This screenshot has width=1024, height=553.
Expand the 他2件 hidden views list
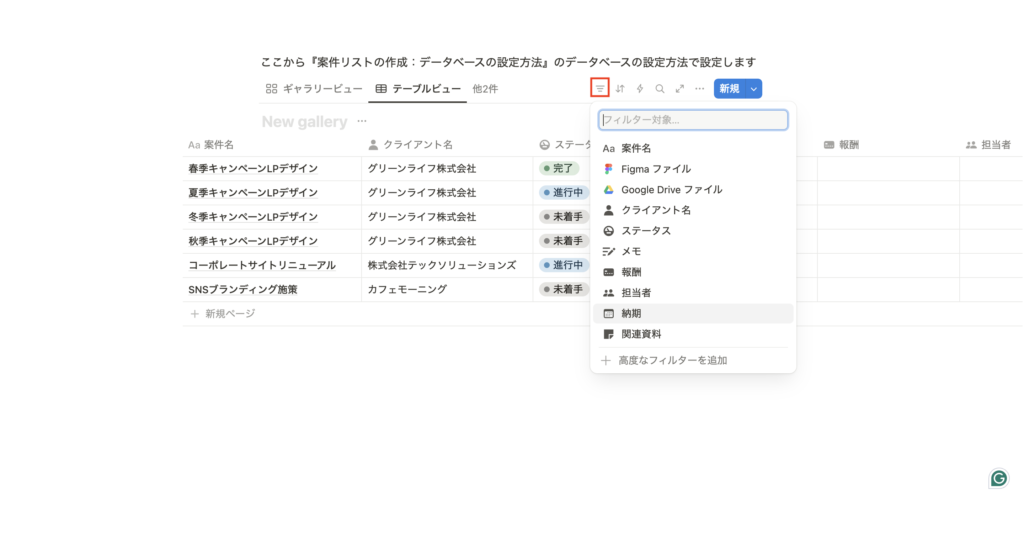pos(485,89)
